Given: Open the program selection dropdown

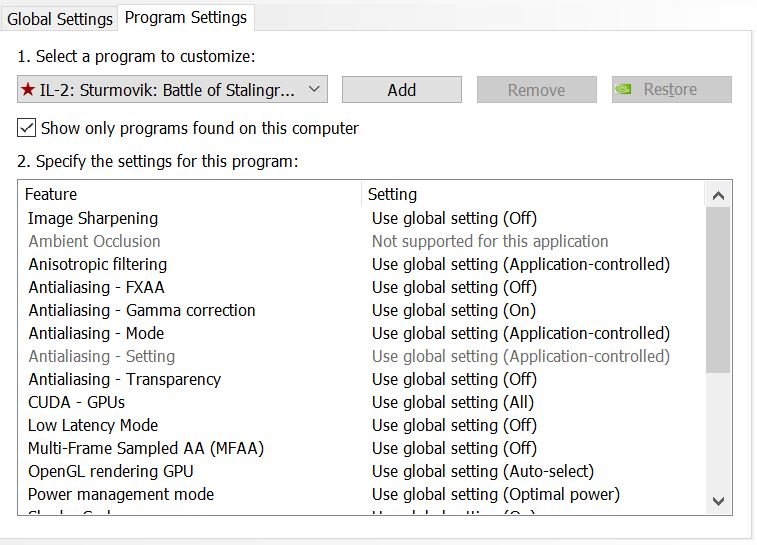Looking at the screenshot, I should [x=314, y=89].
